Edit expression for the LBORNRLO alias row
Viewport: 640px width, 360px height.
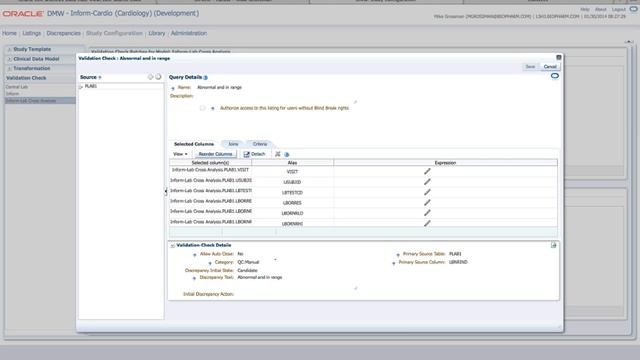point(427,213)
